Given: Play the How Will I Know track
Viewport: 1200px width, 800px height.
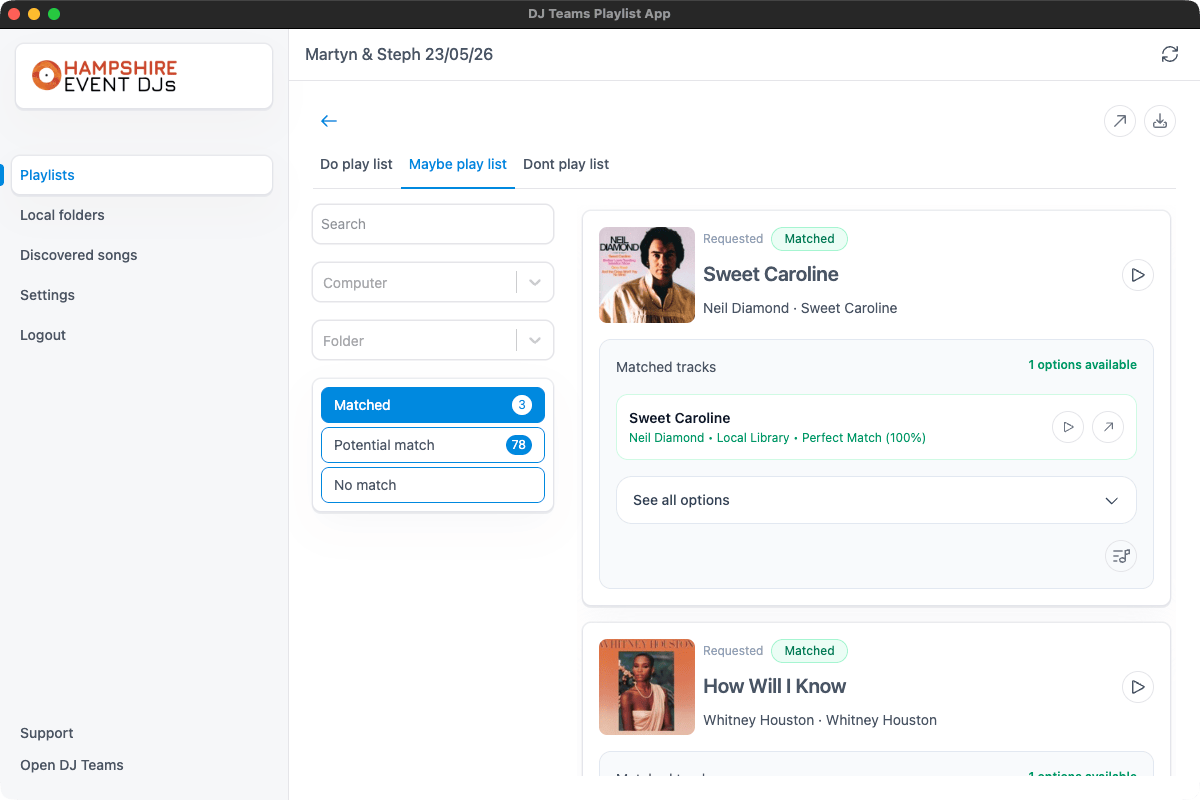Looking at the screenshot, I should click(1137, 687).
